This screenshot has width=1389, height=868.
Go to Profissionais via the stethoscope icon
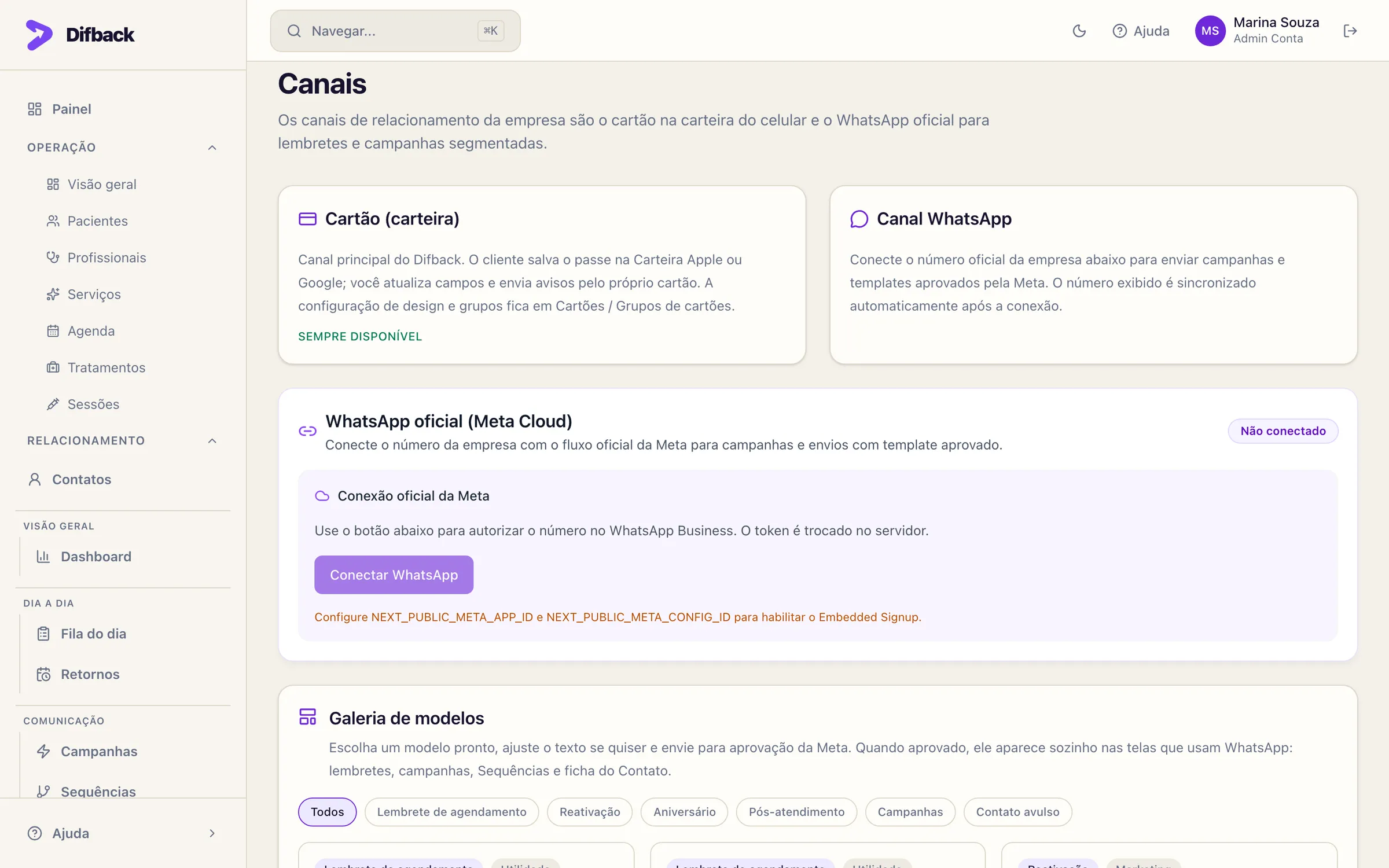tap(53, 258)
